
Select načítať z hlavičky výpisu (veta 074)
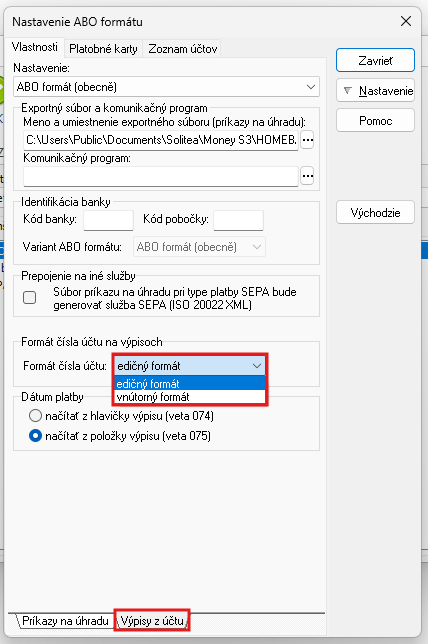(35, 416)
